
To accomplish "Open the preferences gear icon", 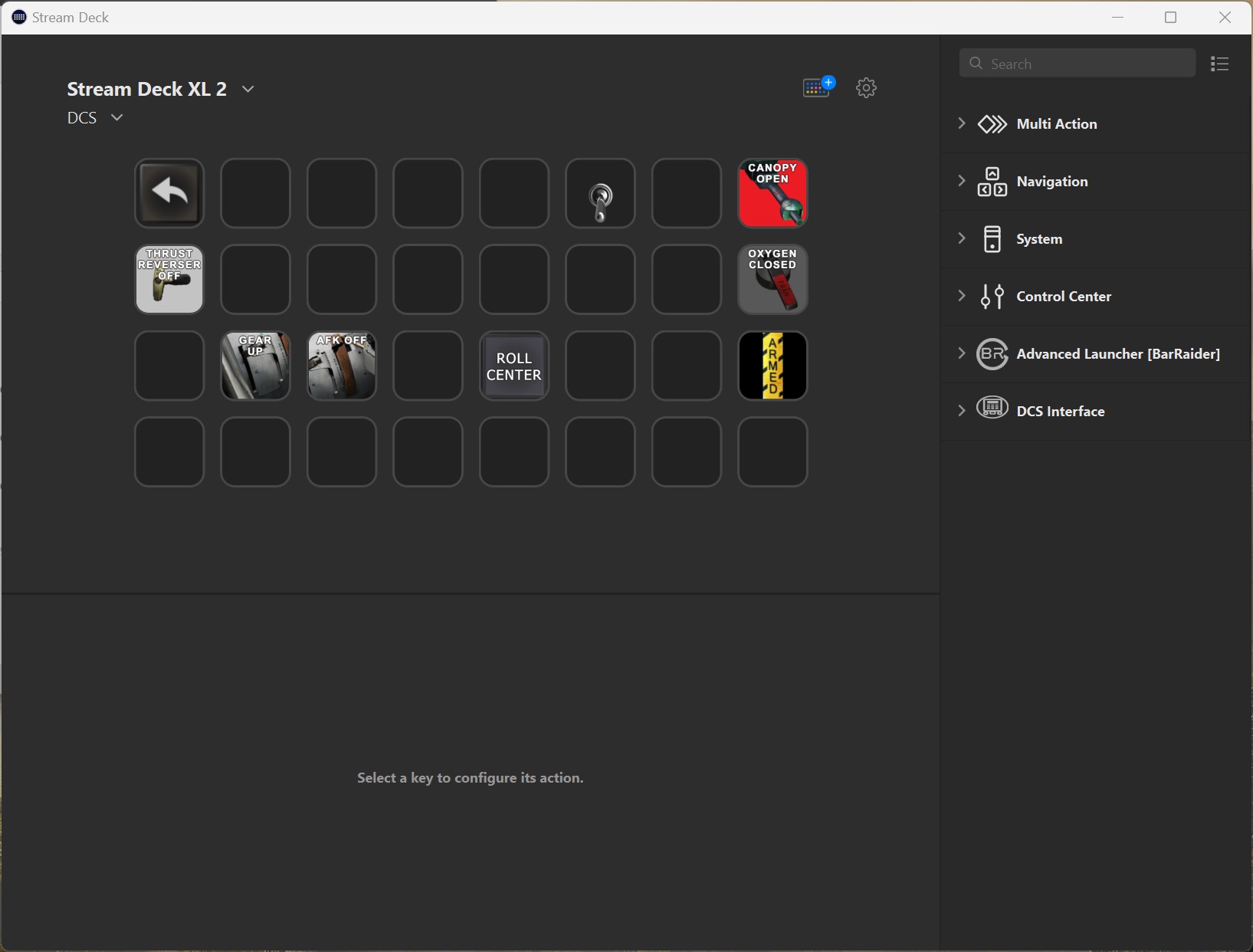I will pyautogui.click(x=866, y=87).
